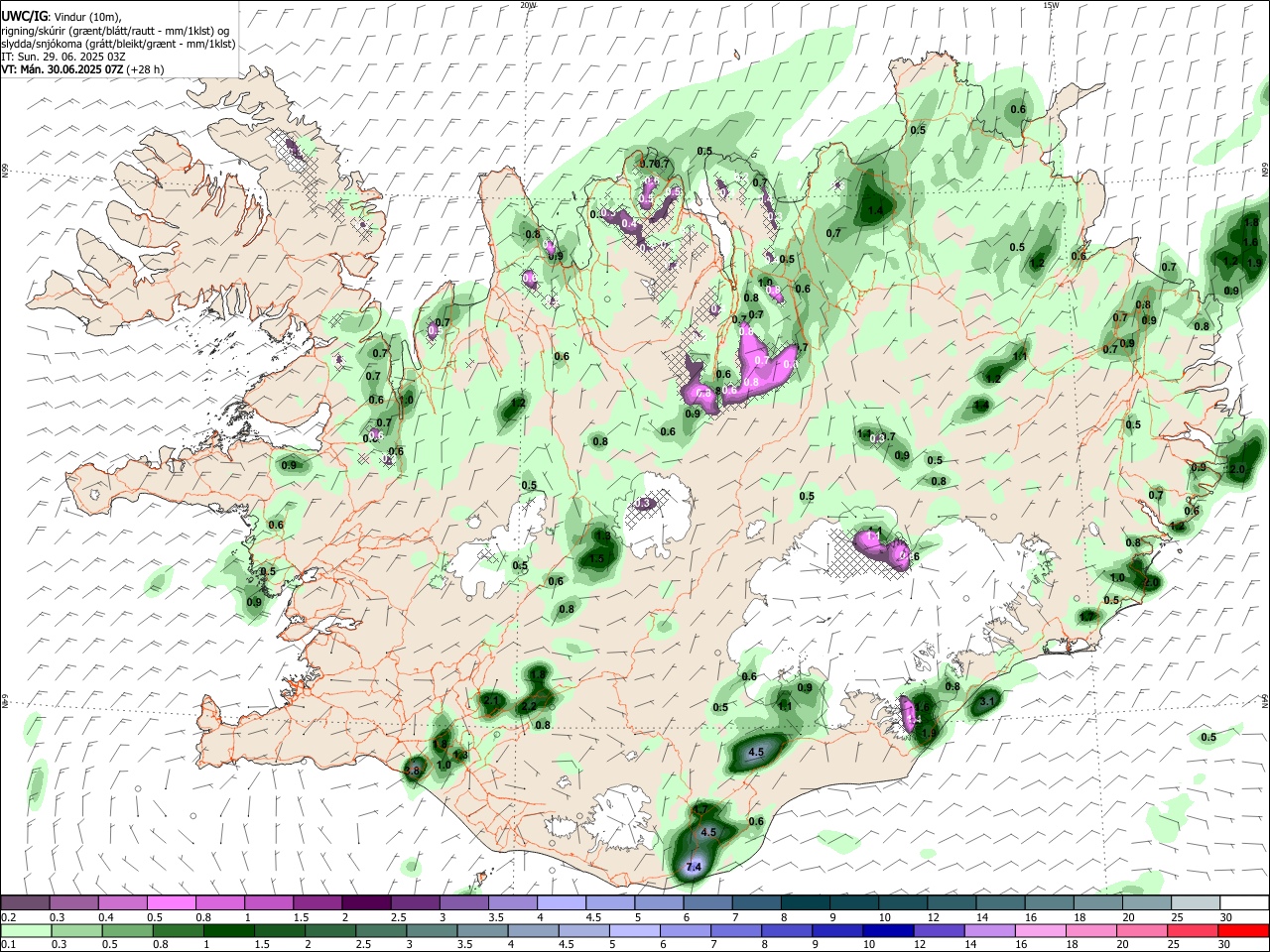Pick the pale gray 25–30 snow legend swatch
The width and height of the screenshot is (1270, 952).
(x=1196, y=903)
